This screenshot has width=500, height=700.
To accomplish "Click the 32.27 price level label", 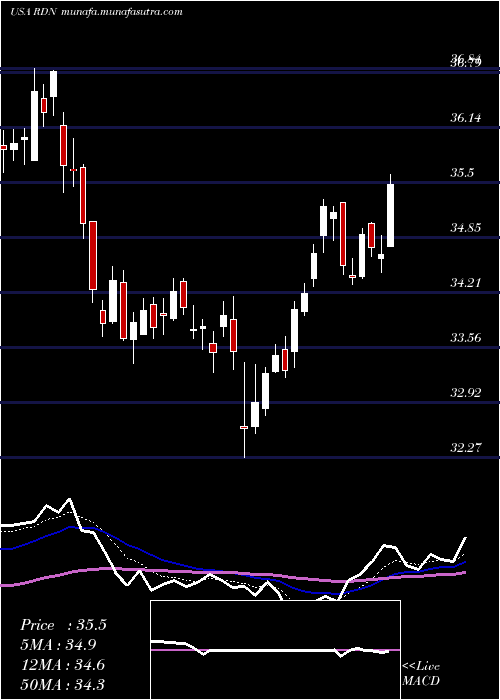I will [x=466, y=447].
